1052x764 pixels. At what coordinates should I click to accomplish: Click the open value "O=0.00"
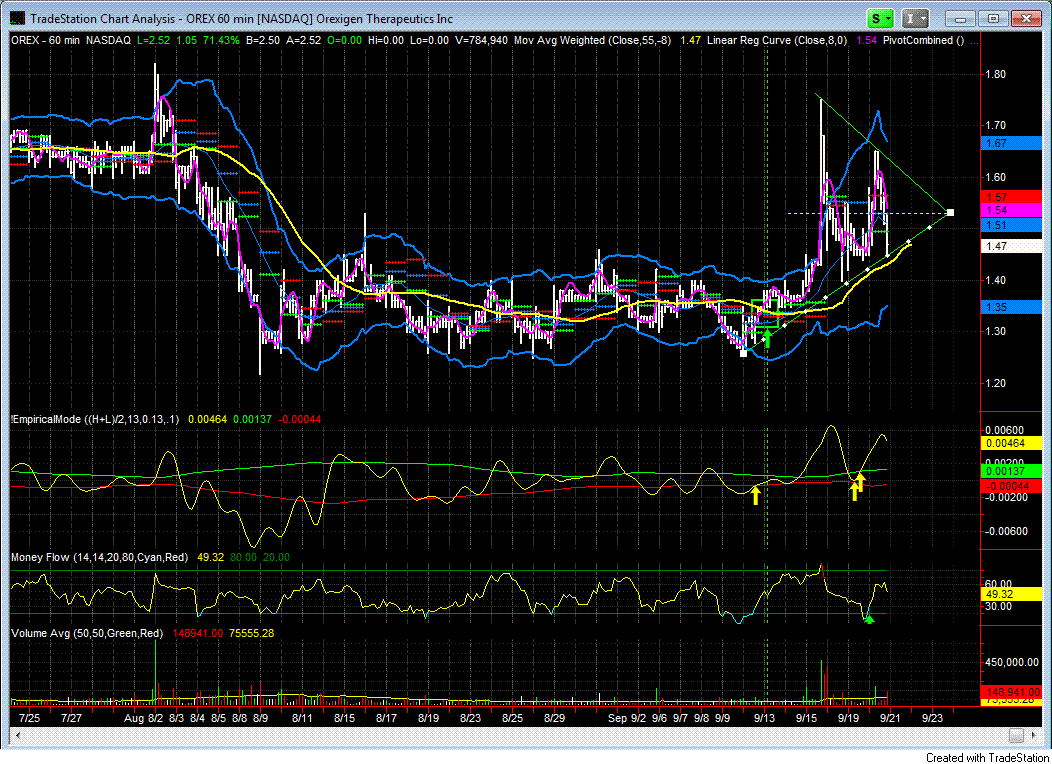click(345, 40)
